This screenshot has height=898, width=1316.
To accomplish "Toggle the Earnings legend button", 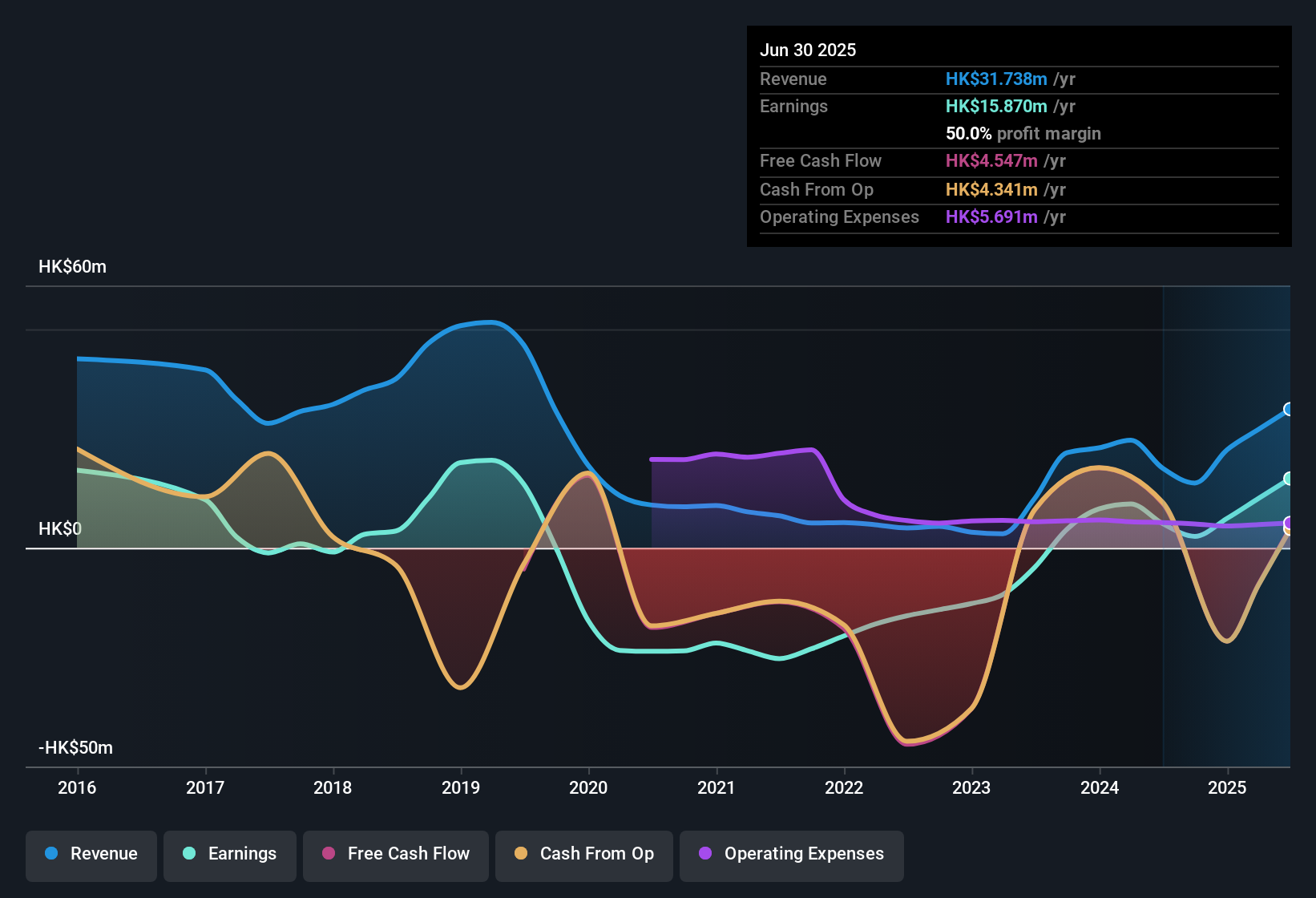I will coord(230,854).
